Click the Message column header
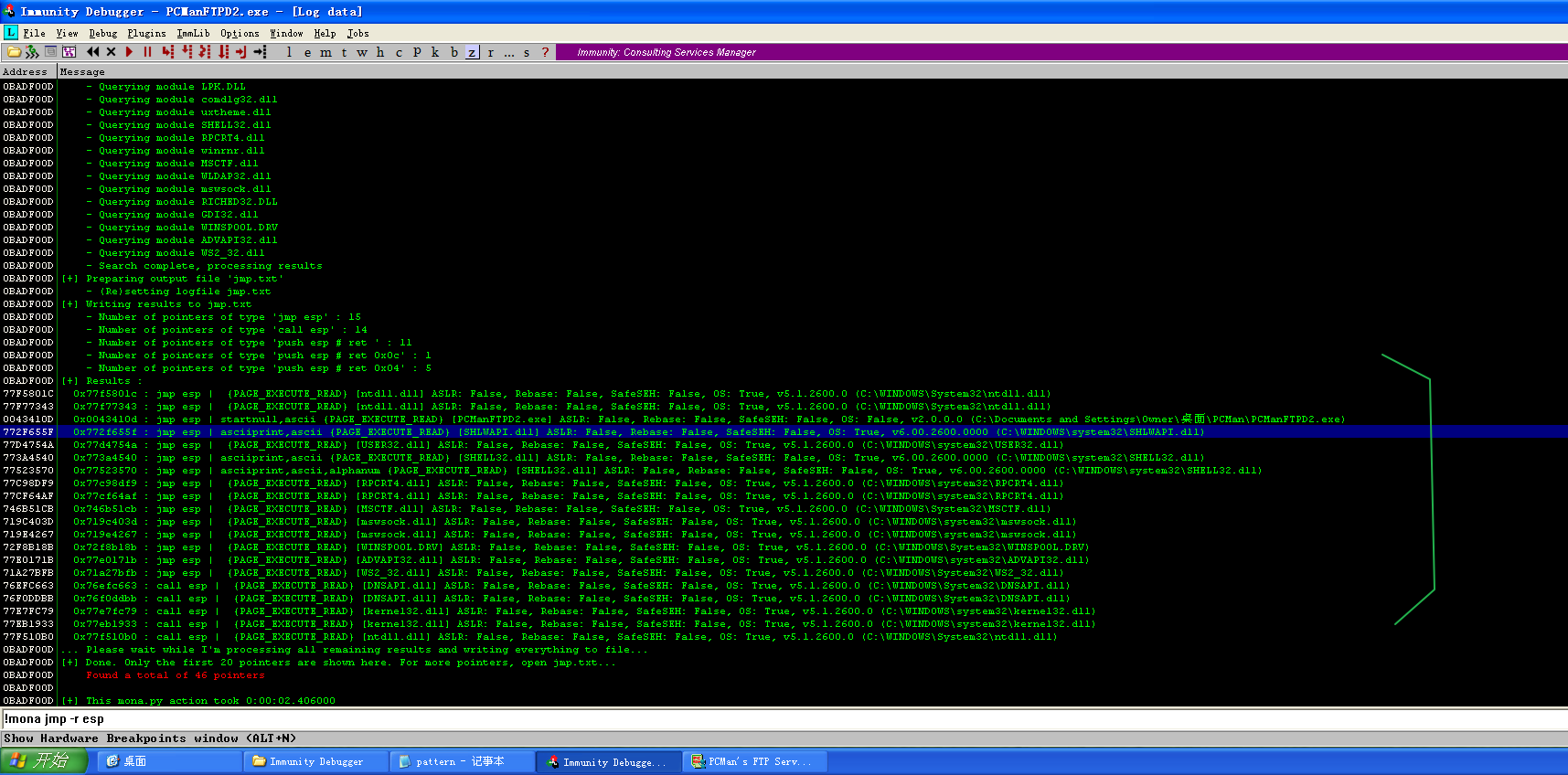This screenshot has width=1568, height=775. [812, 71]
